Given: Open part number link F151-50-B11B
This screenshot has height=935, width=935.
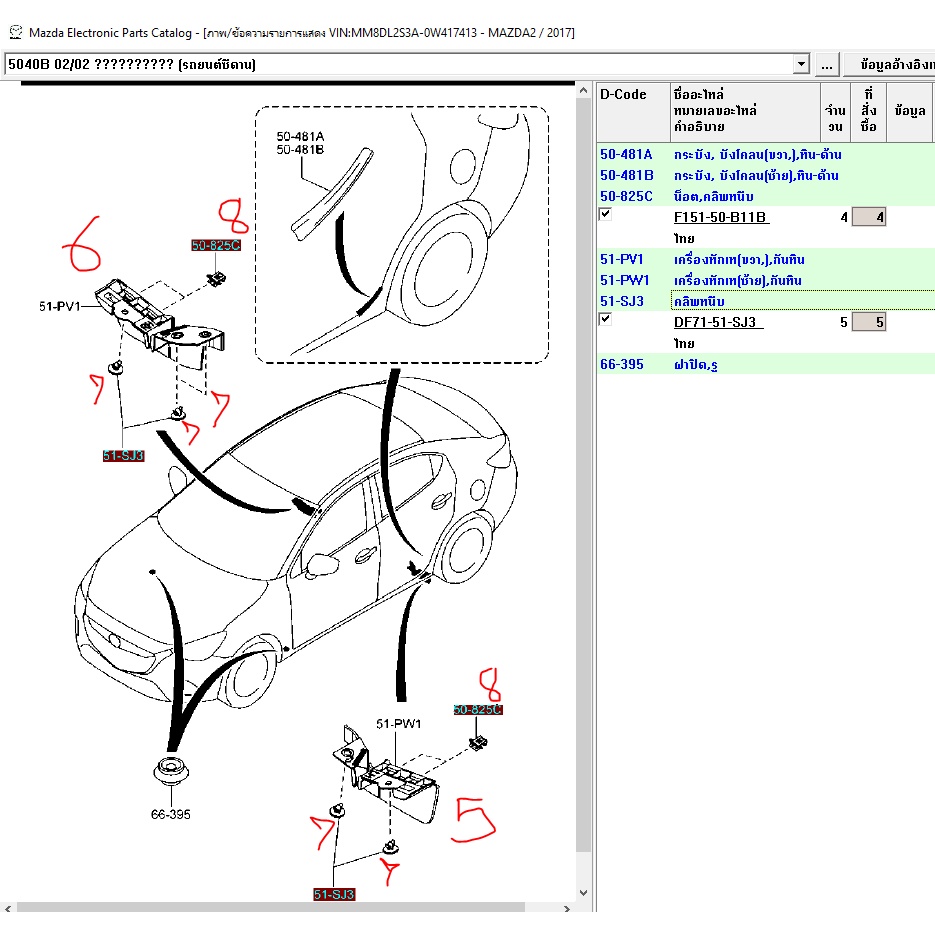Looking at the screenshot, I should coord(720,217).
